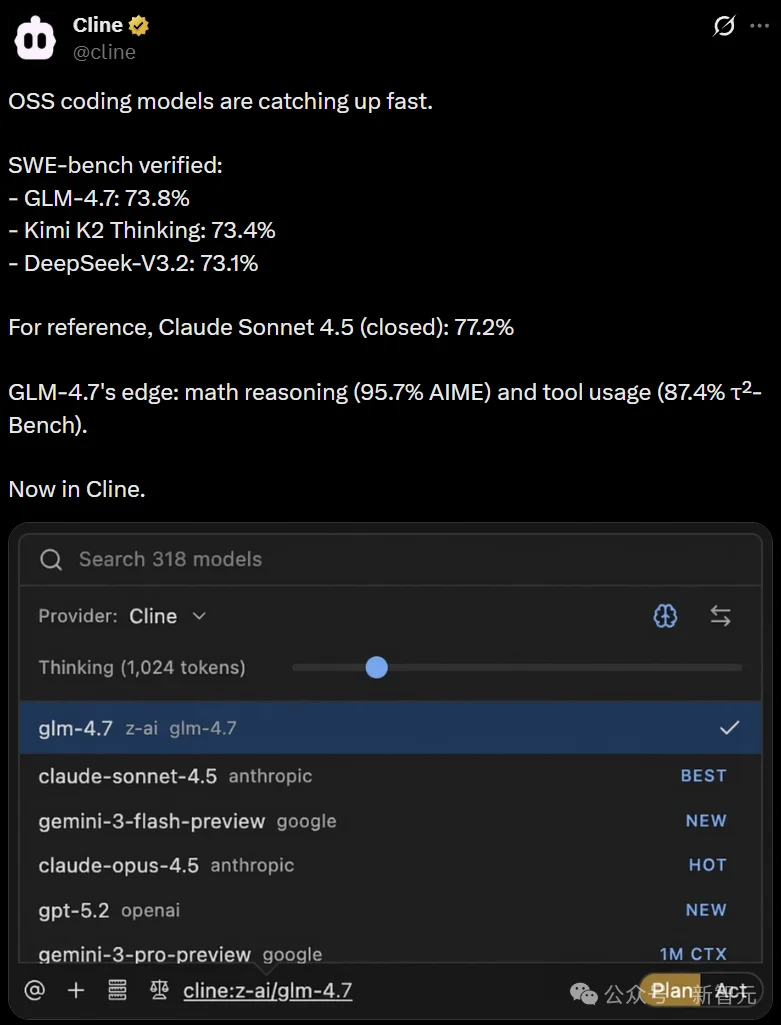The image size is (781, 1025).
Task: Click the Thinking tokens slider handle
Action: point(377,667)
